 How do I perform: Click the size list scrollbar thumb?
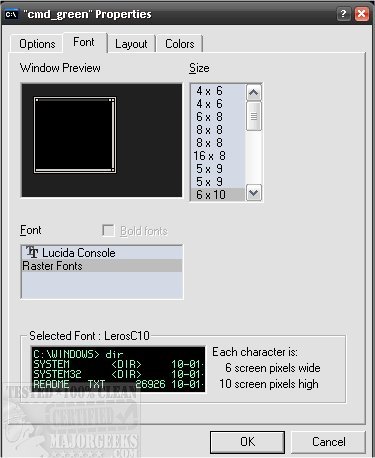click(254, 116)
